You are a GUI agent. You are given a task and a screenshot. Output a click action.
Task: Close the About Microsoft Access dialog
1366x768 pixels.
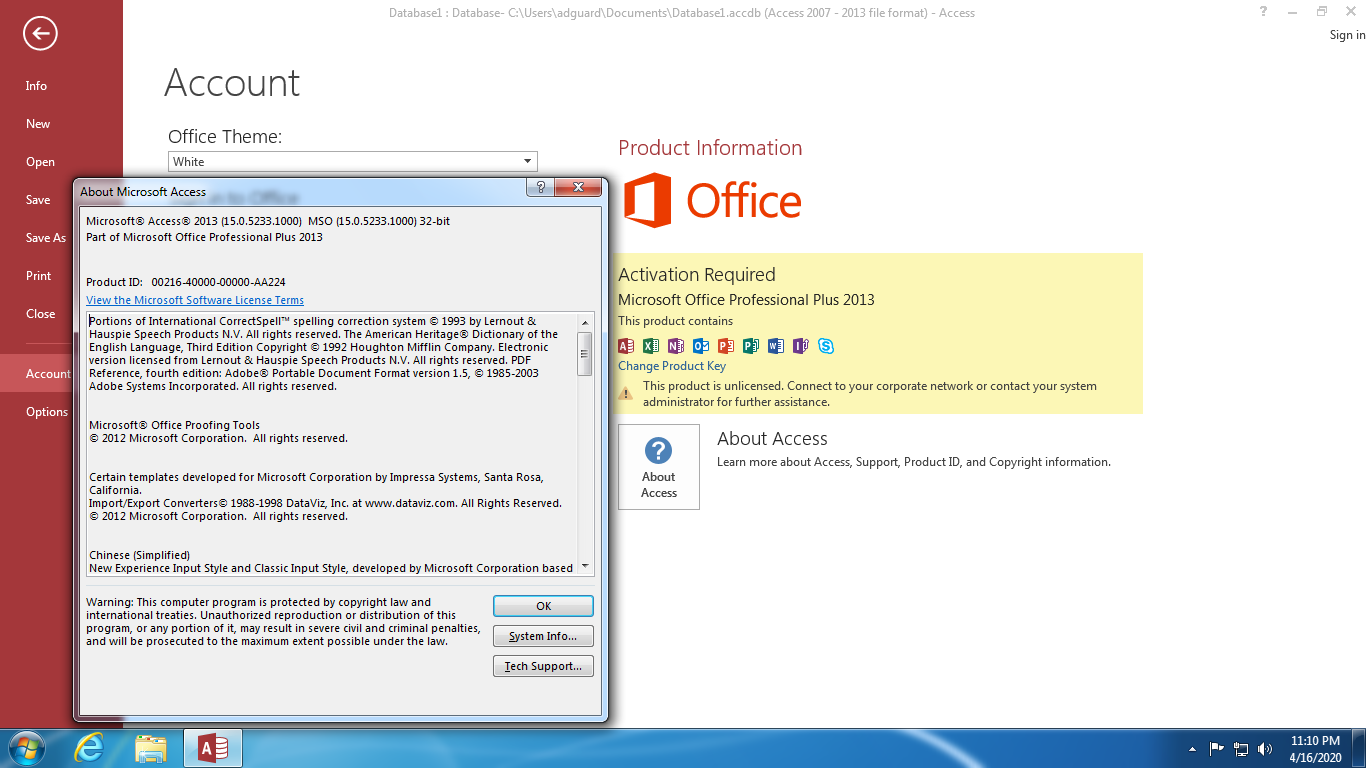(x=578, y=187)
